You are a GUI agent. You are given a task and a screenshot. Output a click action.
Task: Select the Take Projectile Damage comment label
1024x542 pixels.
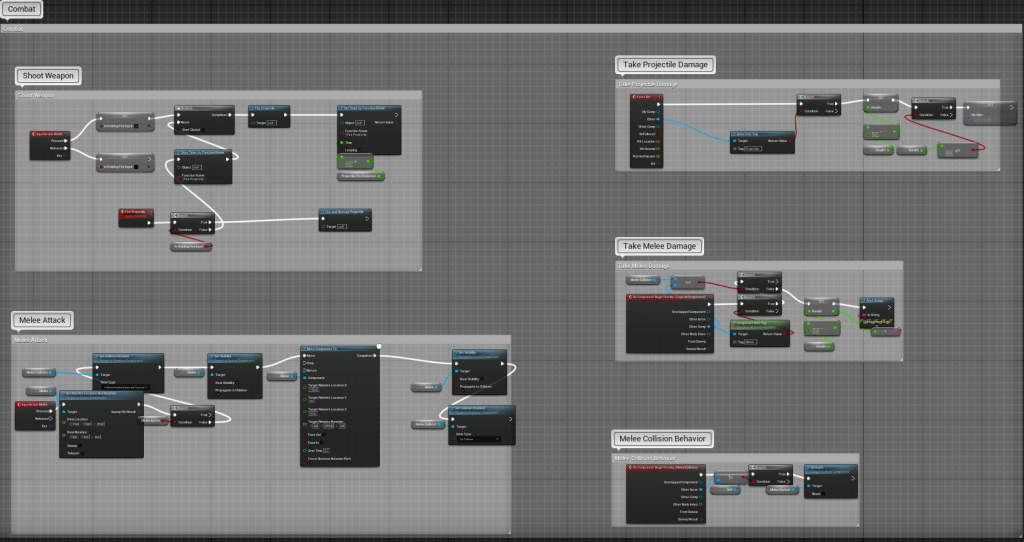(665, 64)
